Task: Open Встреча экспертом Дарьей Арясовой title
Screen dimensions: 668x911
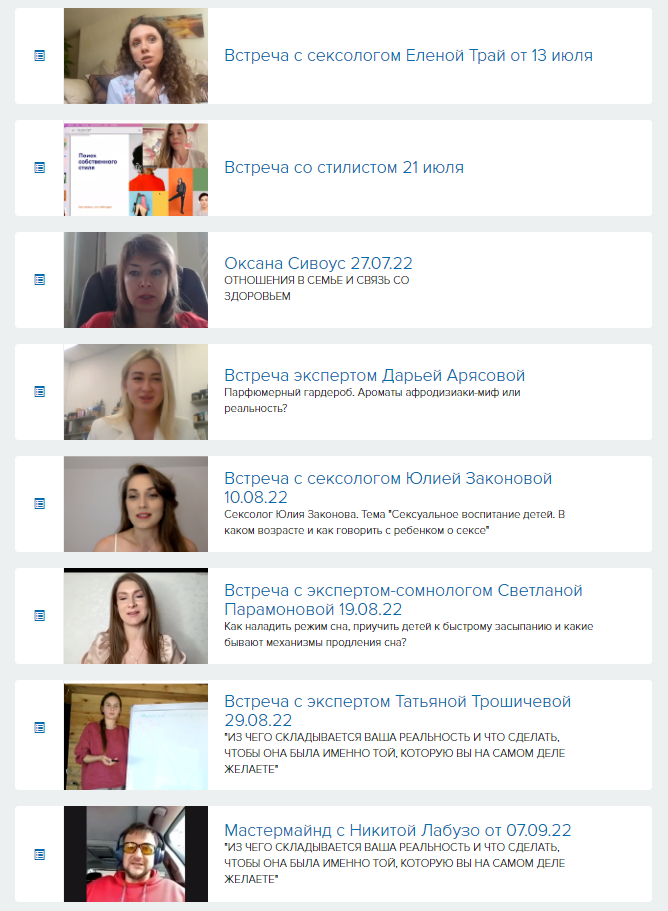Action: (x=375, y=375)
